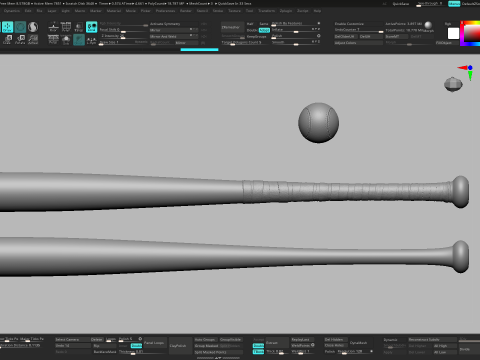Click the Activate Symmetry button
480x360 pixels.
point(174,24)
